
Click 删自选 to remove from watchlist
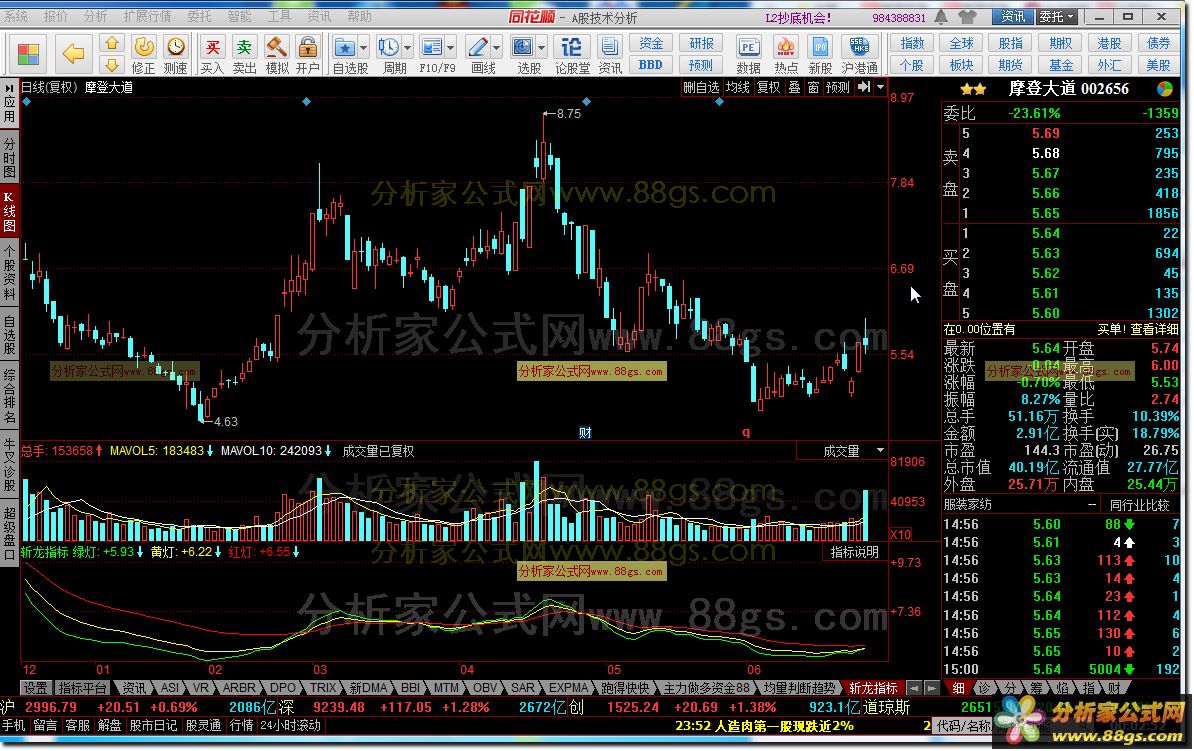point(701,88)
